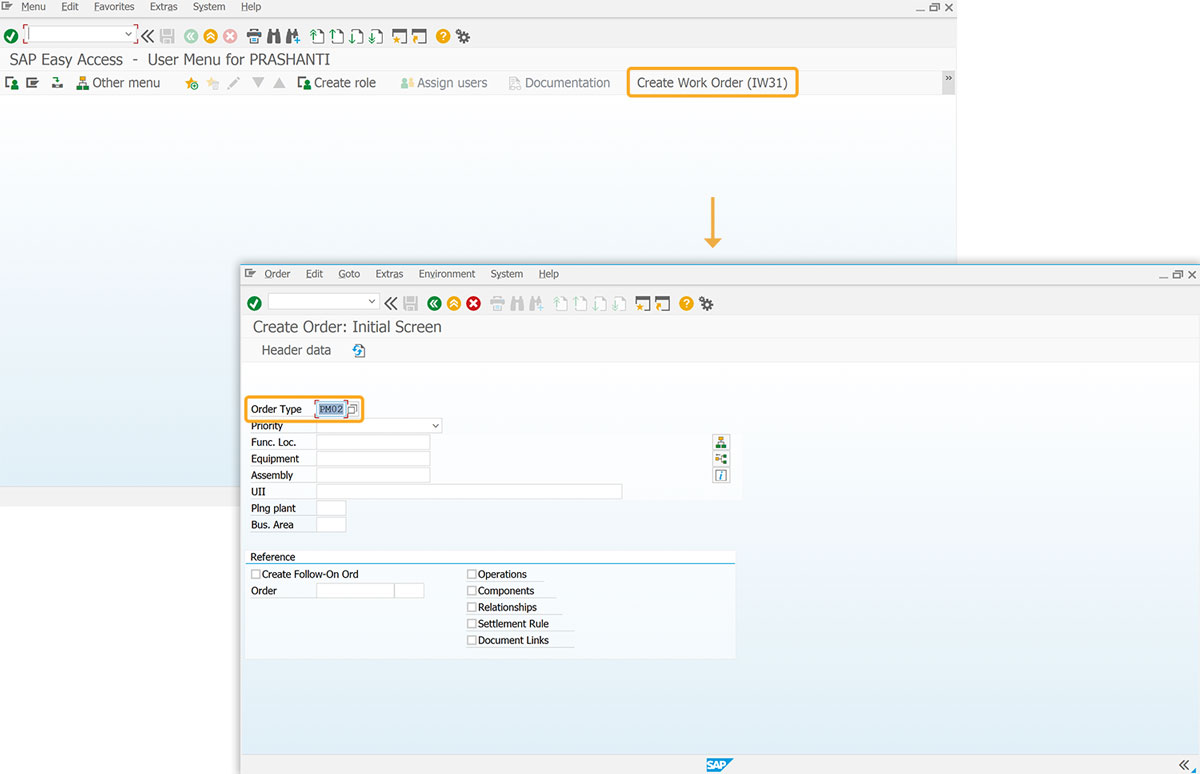Click Find binoculars icon in SAP Easy Access
The height and width of the screenshot is (774, 1200).
(273, 36)
